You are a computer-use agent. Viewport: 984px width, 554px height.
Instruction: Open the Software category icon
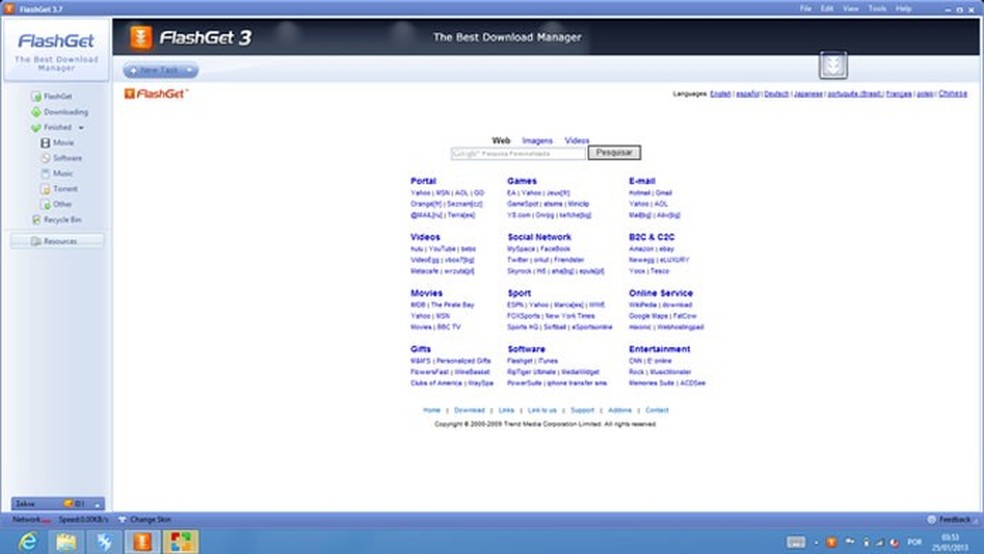45,158
